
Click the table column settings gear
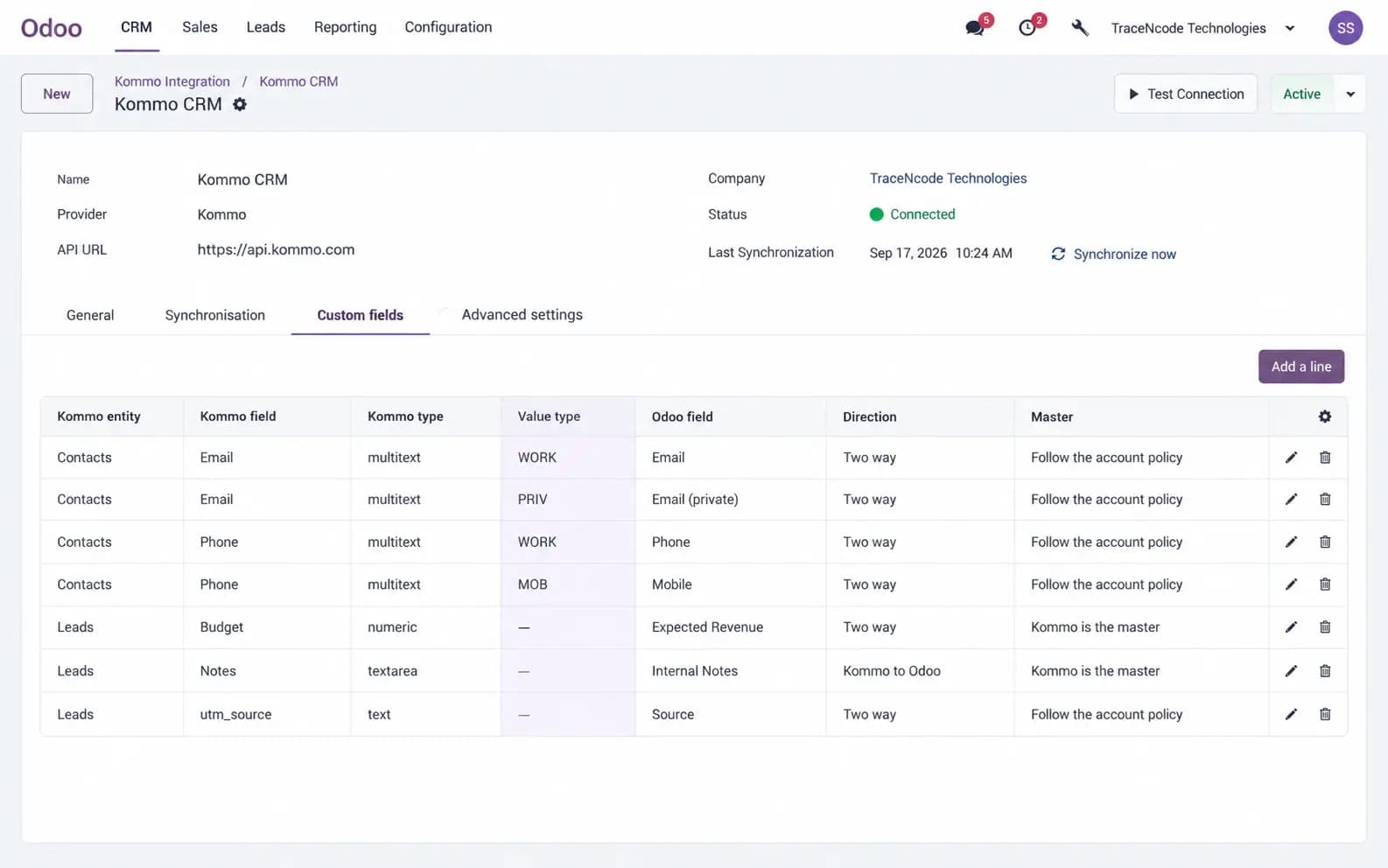(x=1325, y=416)
